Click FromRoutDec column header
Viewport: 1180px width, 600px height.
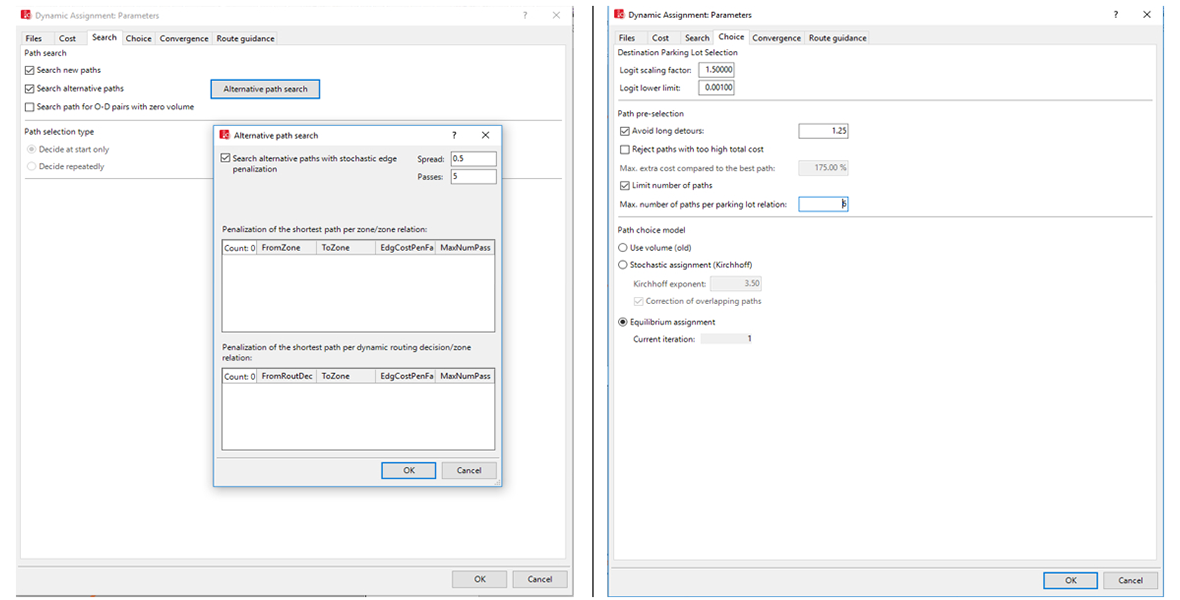287,376
